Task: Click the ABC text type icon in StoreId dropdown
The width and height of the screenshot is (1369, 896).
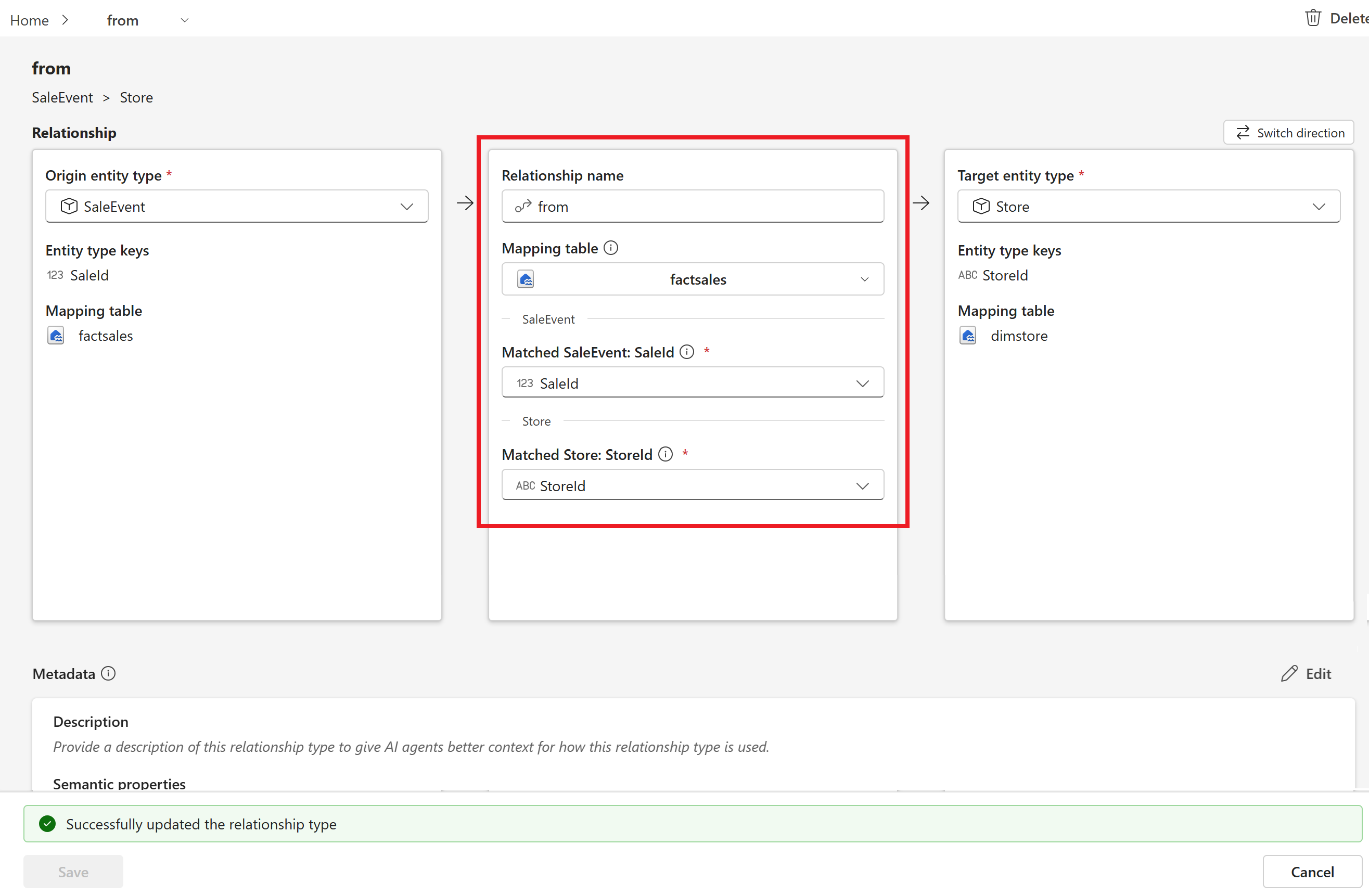Action: (x=525, y=486)
